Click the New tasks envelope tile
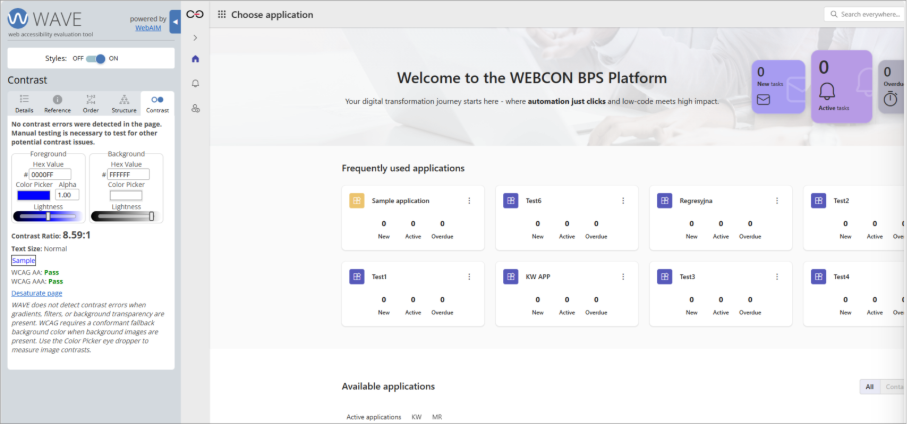This screenshot has width=907, height=424. [778, 89]
